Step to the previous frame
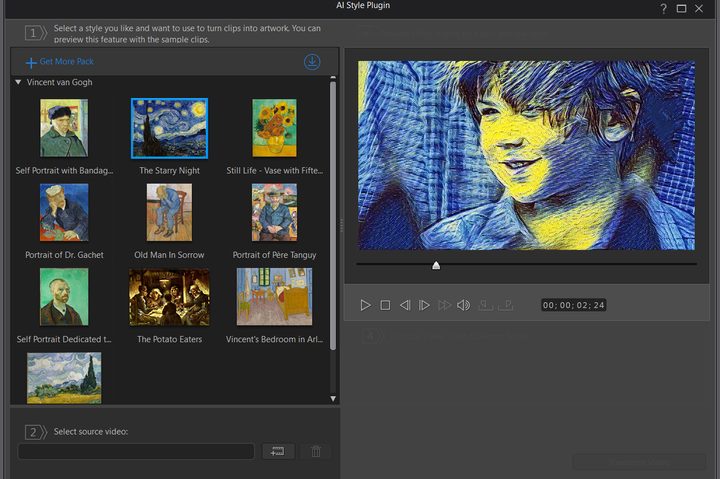The height and width of the screenshot is (479, 720). (405, 305)
